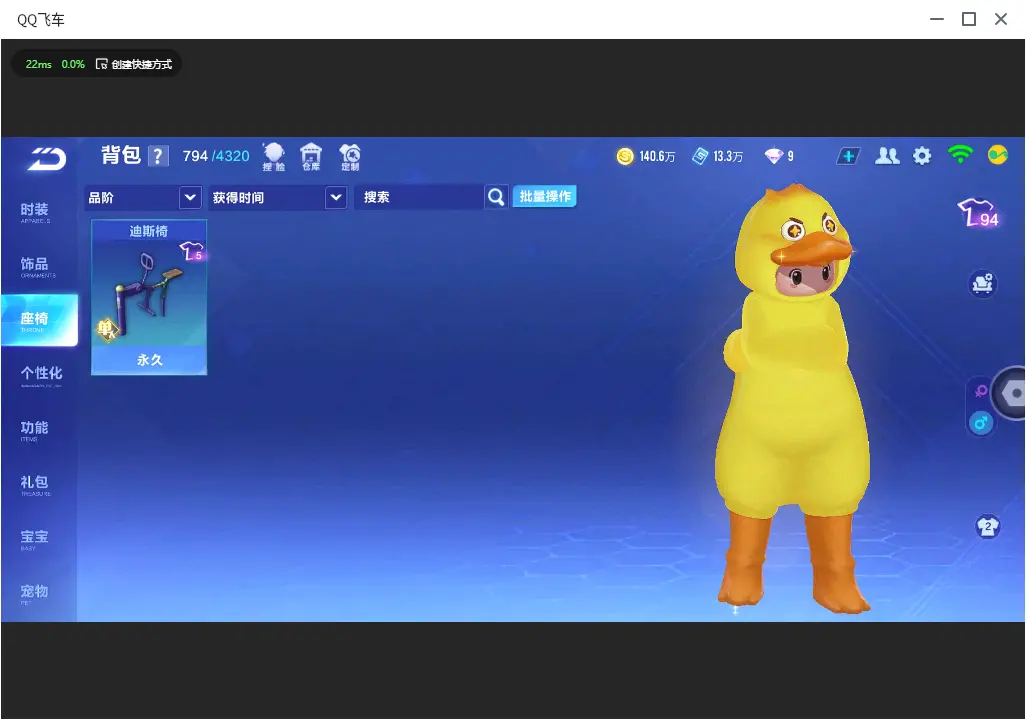
Task: Click the 794/4320 capacity counter
Action: pyautogui.click(x=216, y=156)
